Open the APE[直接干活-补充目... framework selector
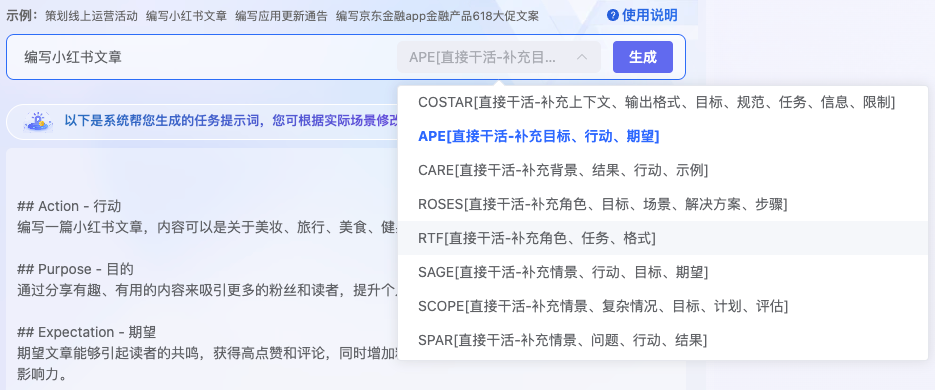 click(499, 57)
